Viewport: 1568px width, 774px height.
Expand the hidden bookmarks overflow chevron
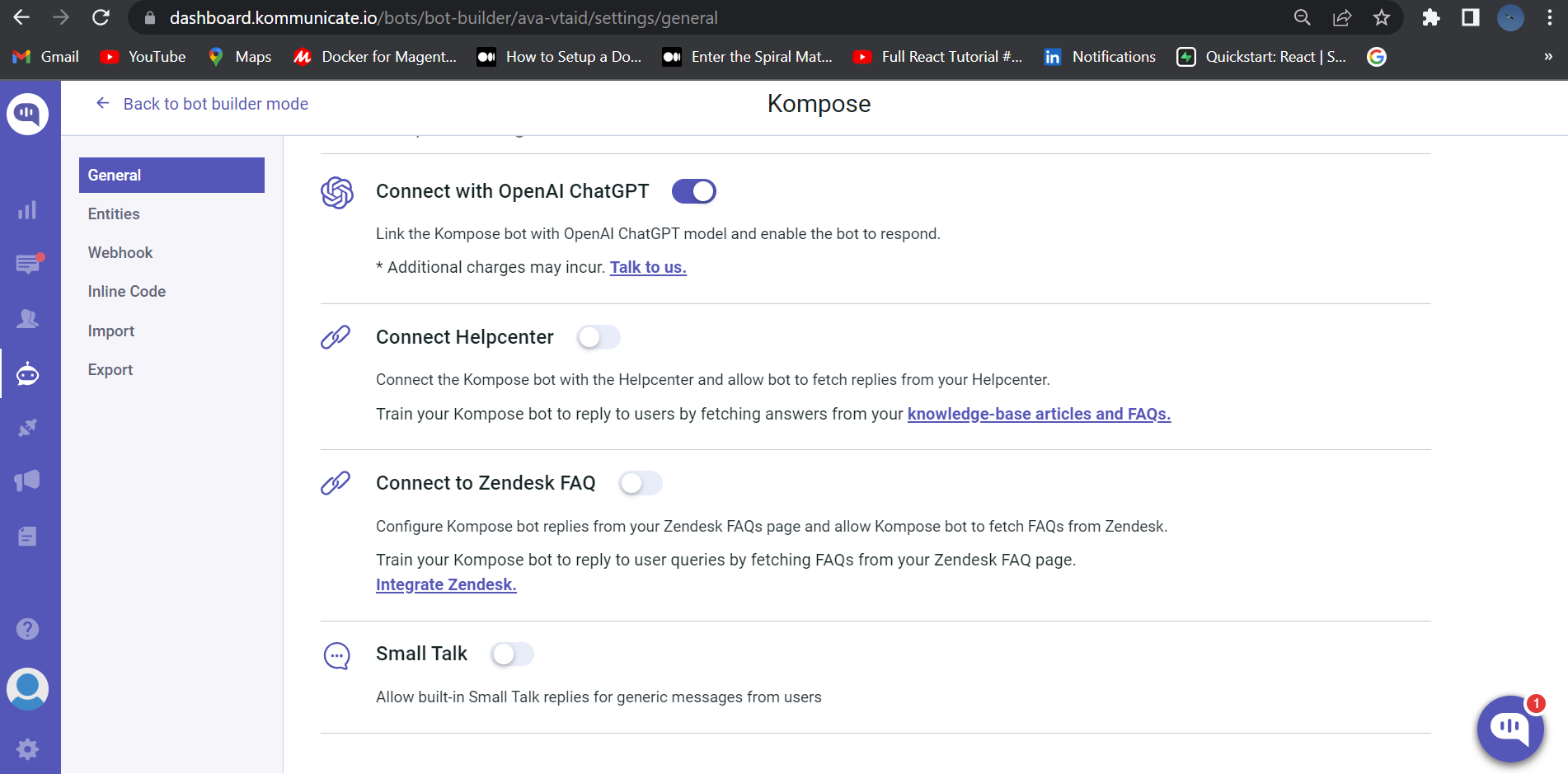coord(1547,57)
